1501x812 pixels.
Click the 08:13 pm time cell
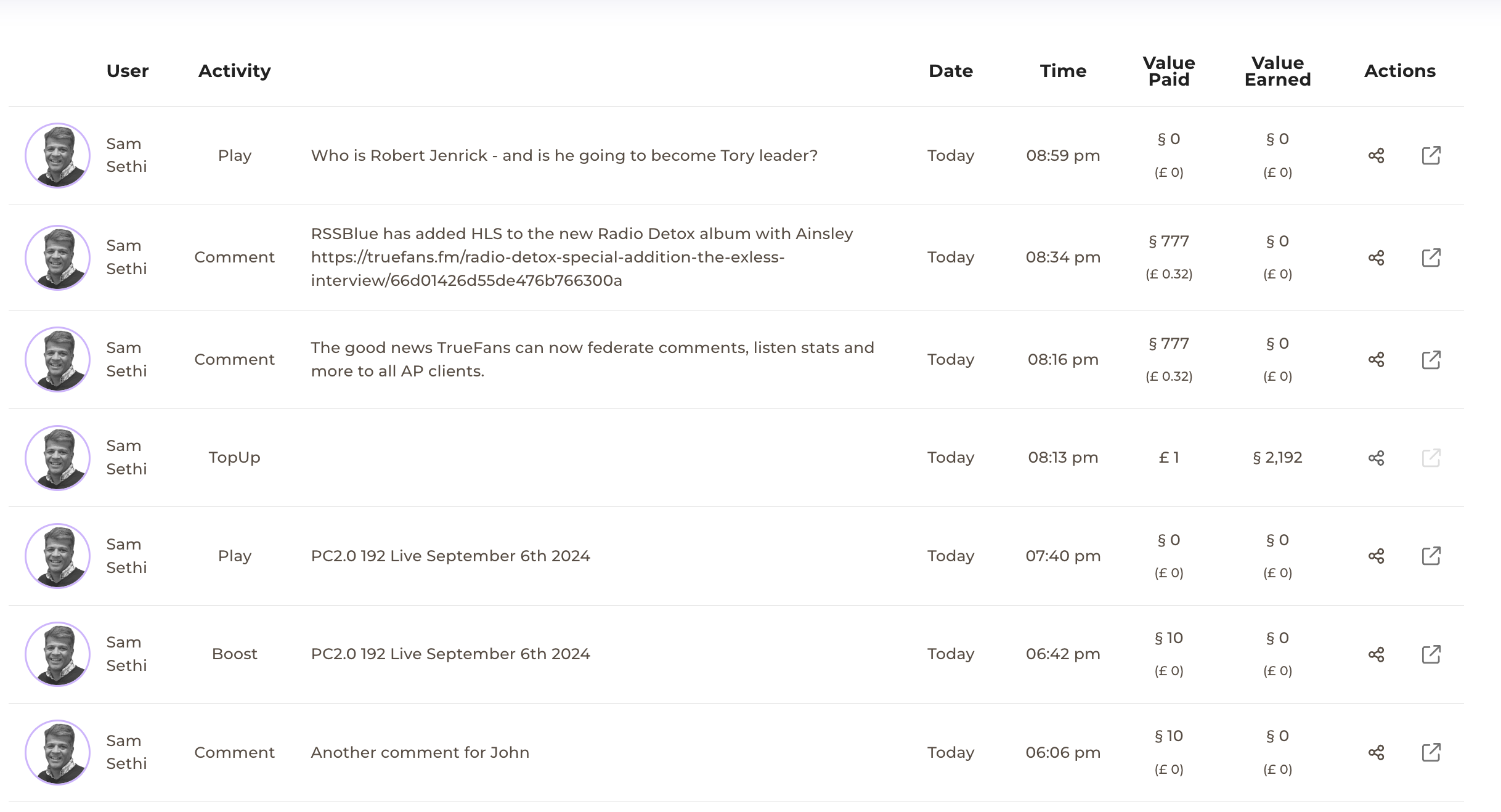pyautogui.click(x=1063, y=457)
